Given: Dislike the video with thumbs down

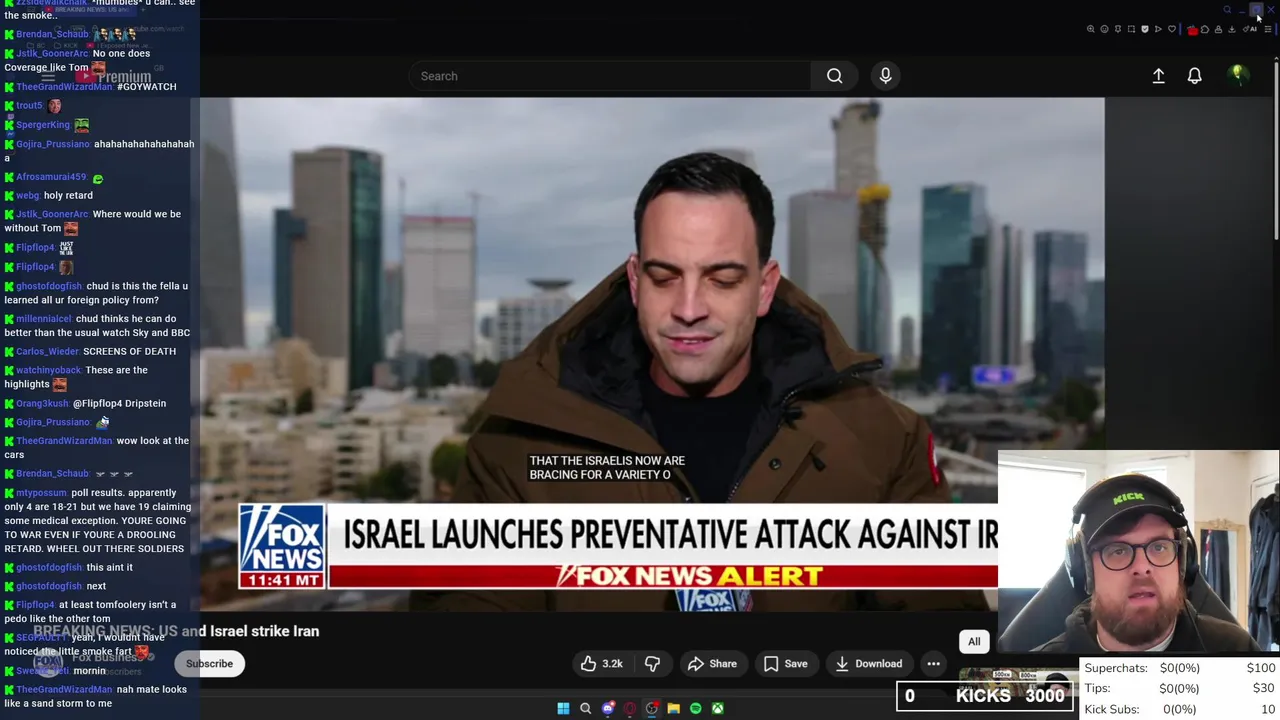Looking at the screenshot, I should pyautogui.click(x=652, y=663).
